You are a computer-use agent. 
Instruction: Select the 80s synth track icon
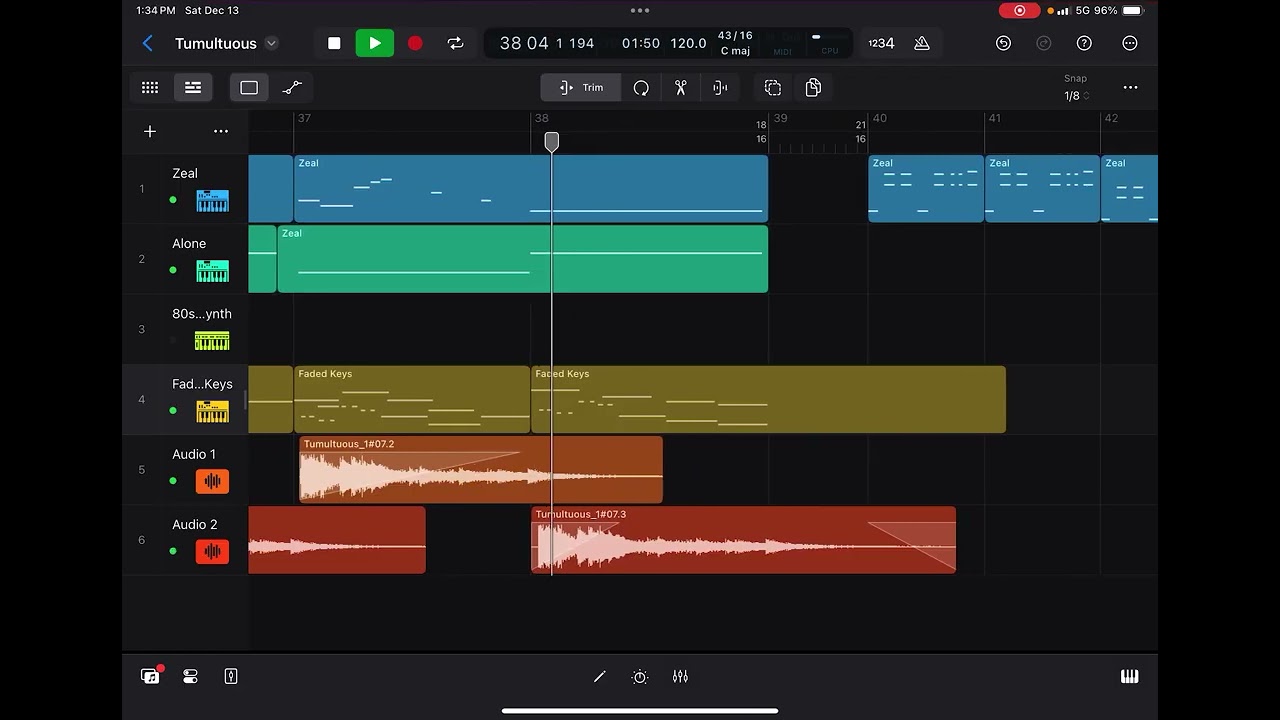[x=212, y=341]
